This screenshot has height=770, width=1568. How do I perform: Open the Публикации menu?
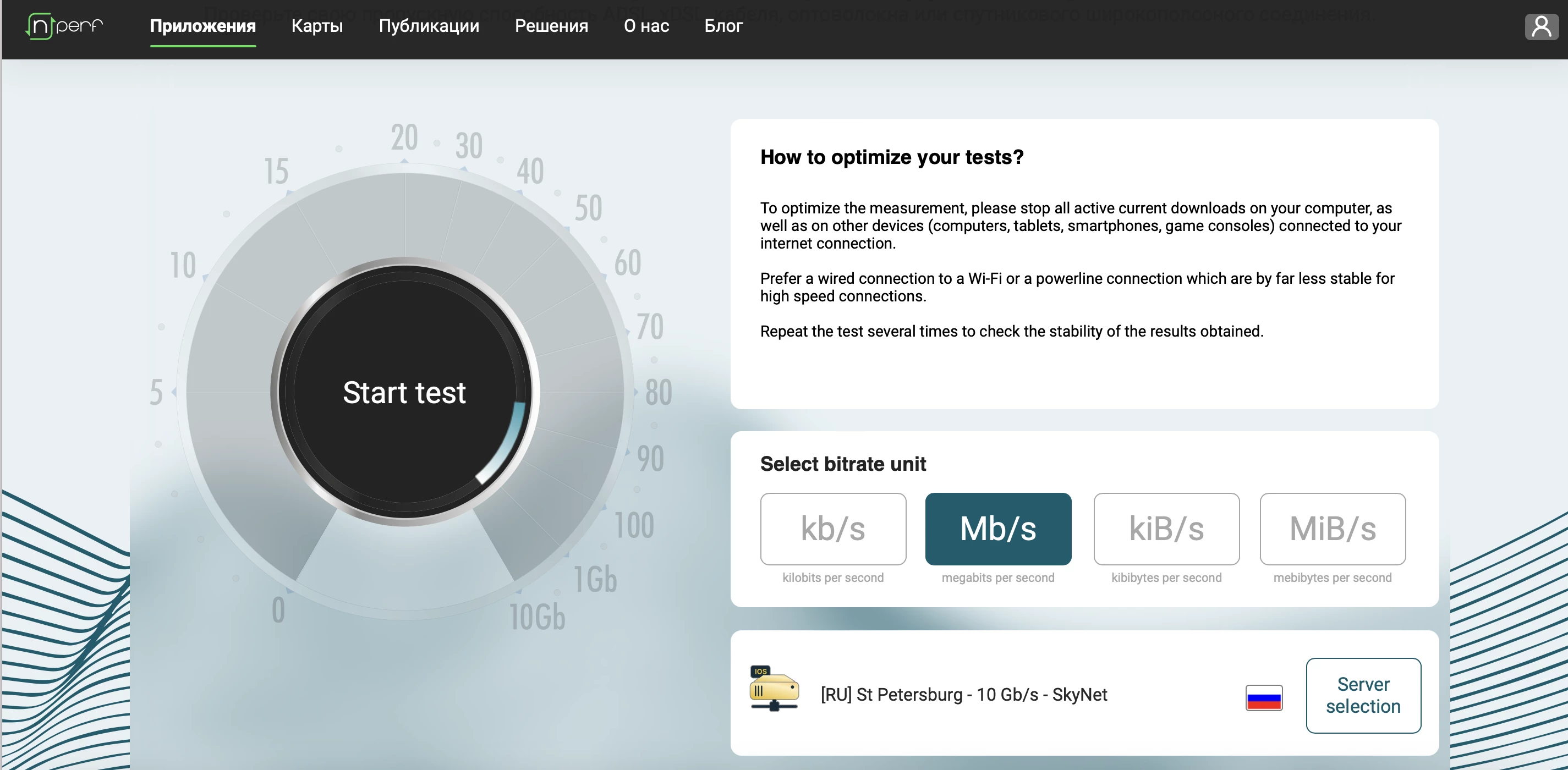[x=429, y=25]
